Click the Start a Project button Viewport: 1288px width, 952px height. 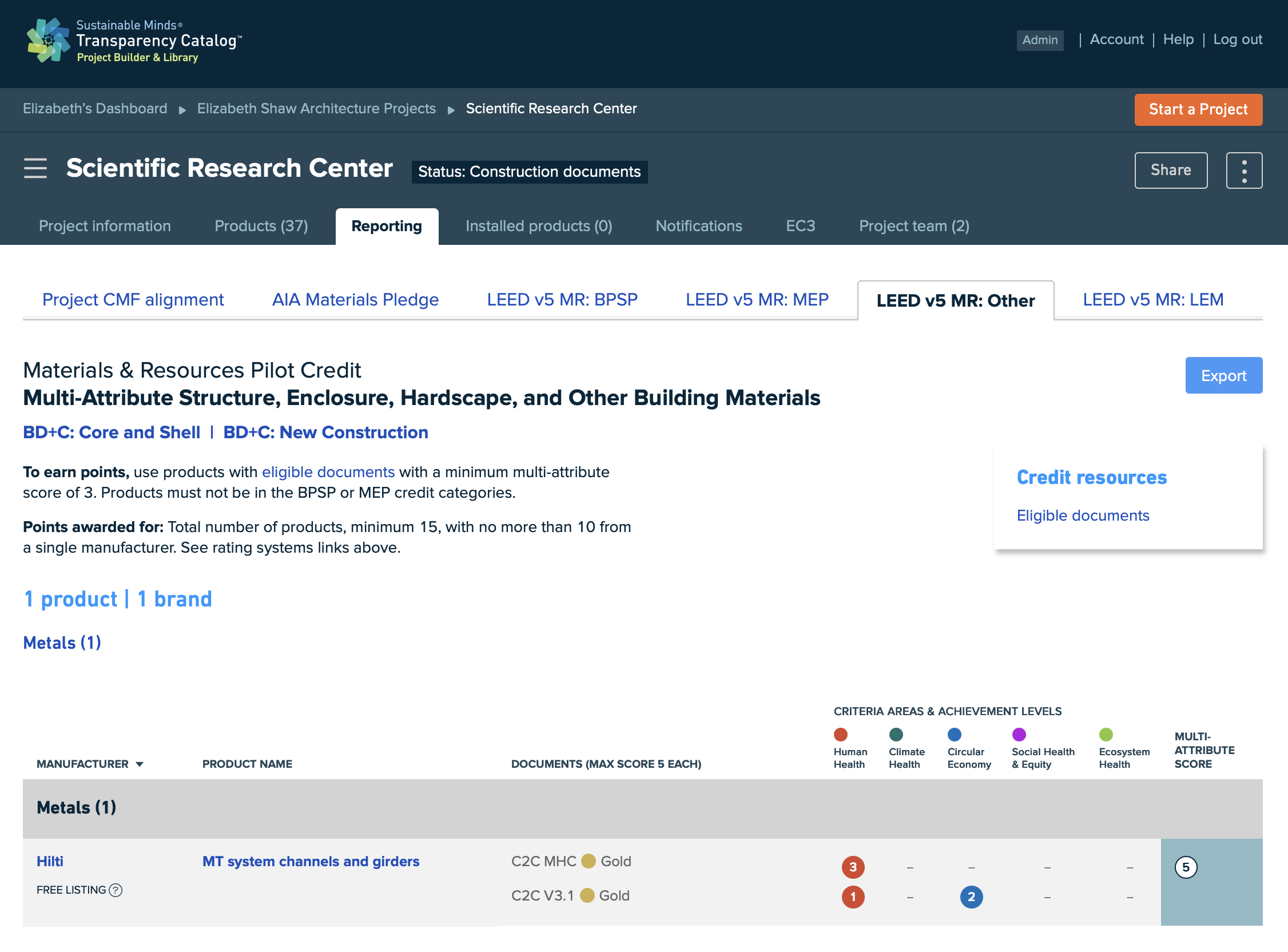(1198, 109)
